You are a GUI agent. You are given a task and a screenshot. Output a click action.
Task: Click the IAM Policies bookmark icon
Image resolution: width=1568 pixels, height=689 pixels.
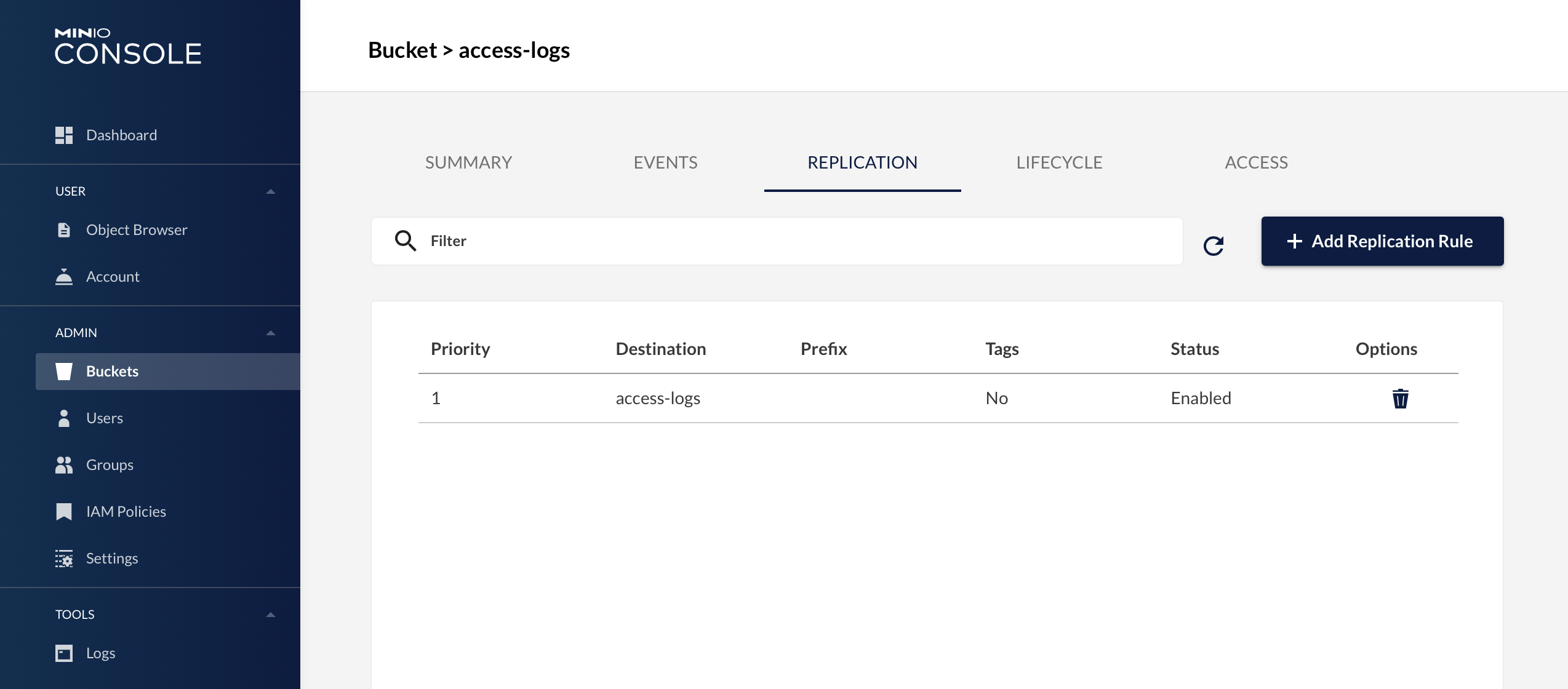pos(64,512)
